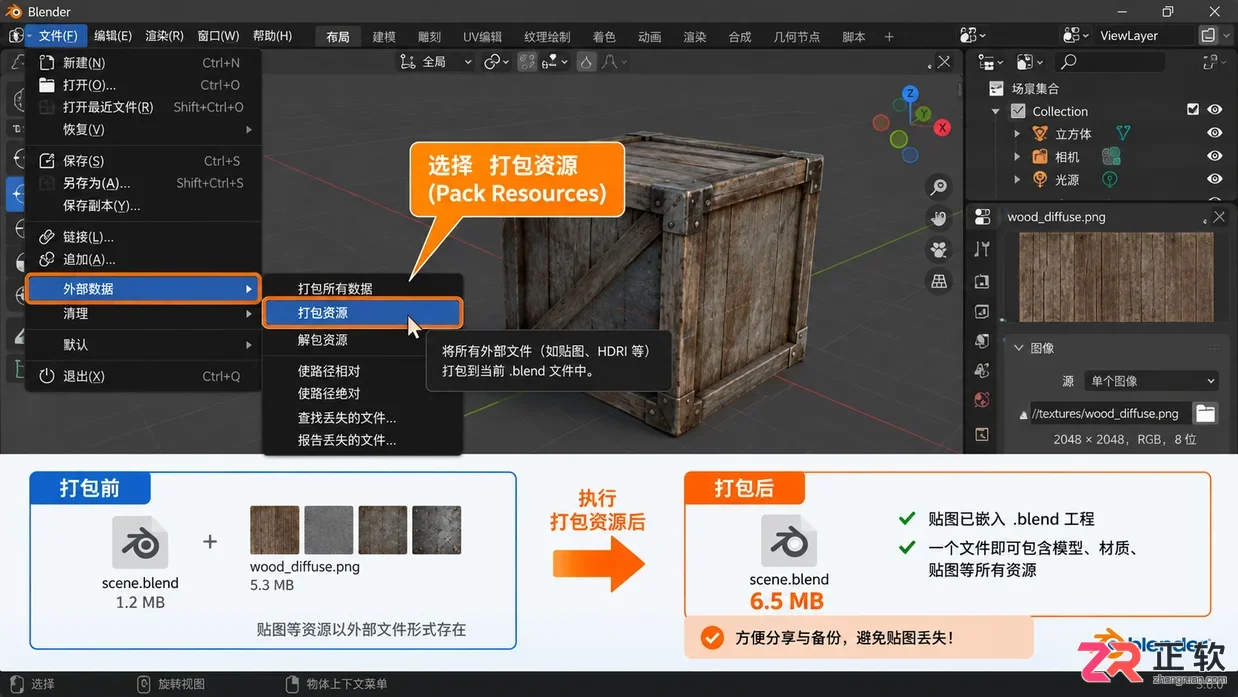
Task: Click the 场景集合 scene collection icon
Action: (995, 88)
